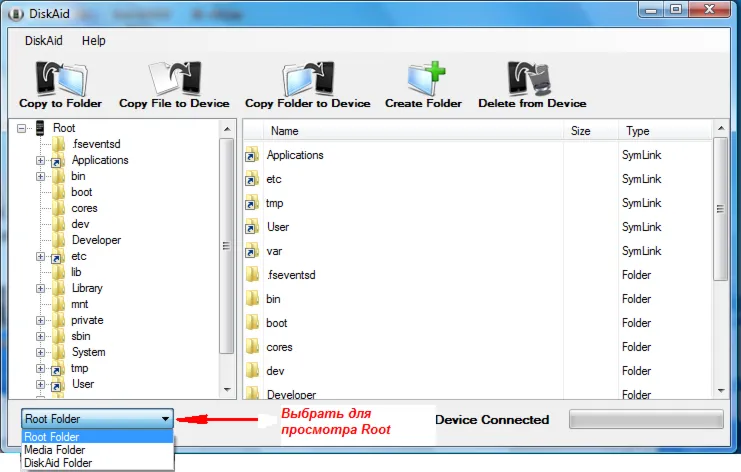Click the dev folder icon in file list

(252, 371)
